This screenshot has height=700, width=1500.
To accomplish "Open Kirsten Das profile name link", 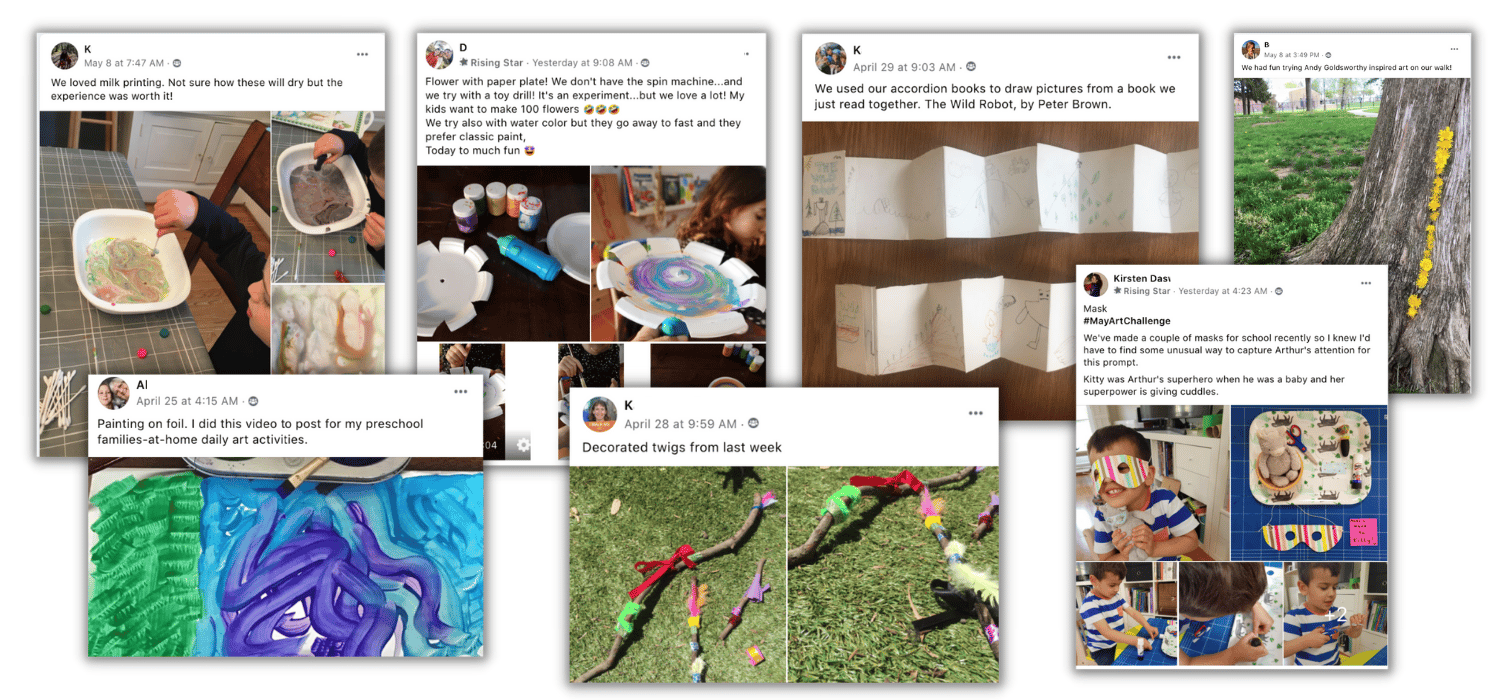I will pyautogui.click(x=1141, y=278).
